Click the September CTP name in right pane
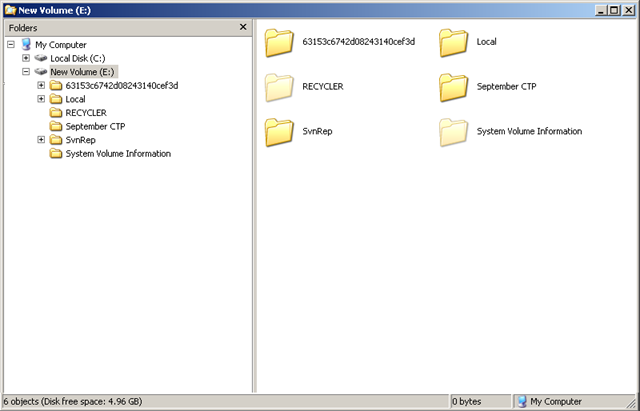This screenshot has width=640, height=411. [507, 87]
